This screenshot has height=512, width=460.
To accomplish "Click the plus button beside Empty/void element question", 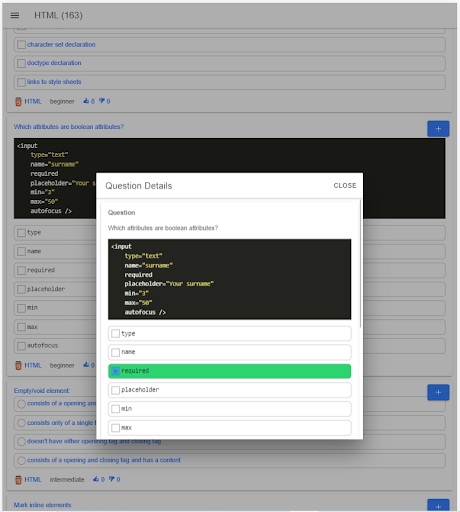I will pyautogui.click(x=438, y=392).
